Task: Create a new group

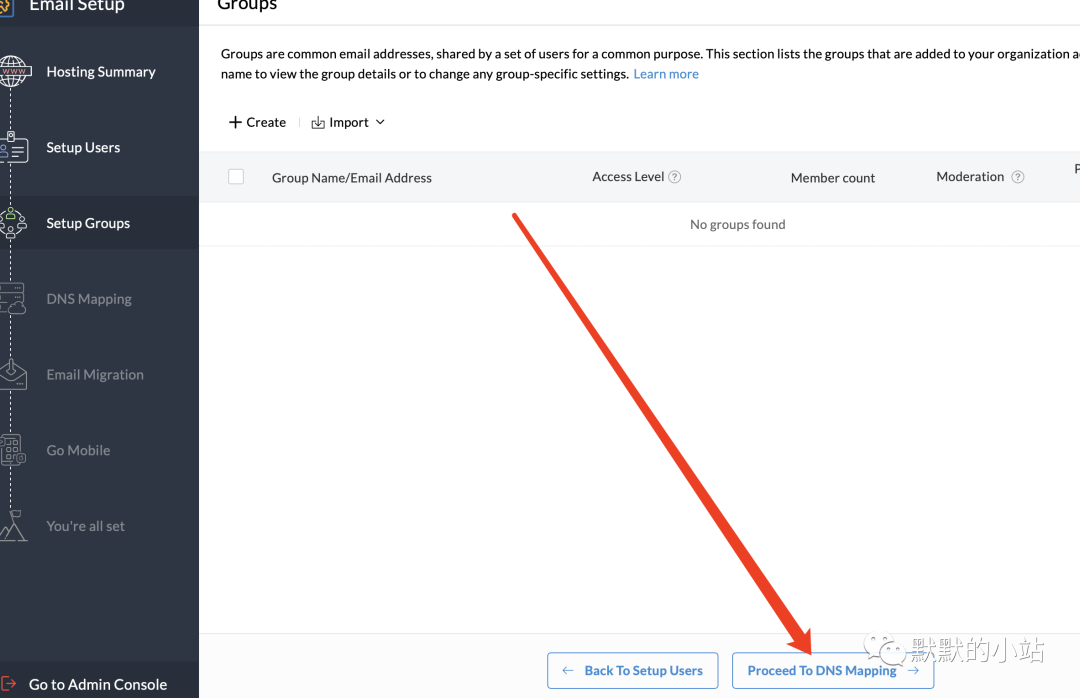Action: 257,122
